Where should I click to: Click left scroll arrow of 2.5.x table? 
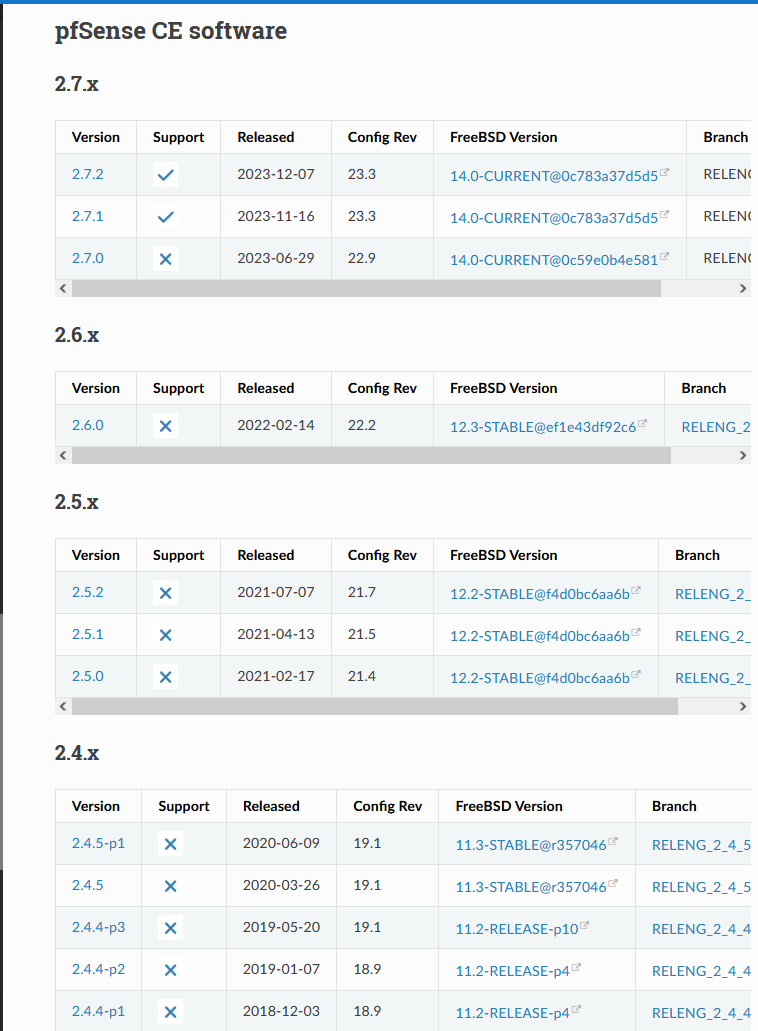tap(63, 706)
